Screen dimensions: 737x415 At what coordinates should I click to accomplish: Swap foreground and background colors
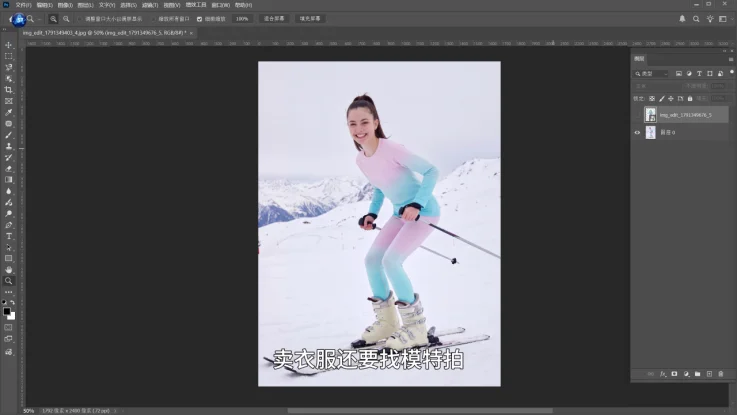(x=12, y=302)
